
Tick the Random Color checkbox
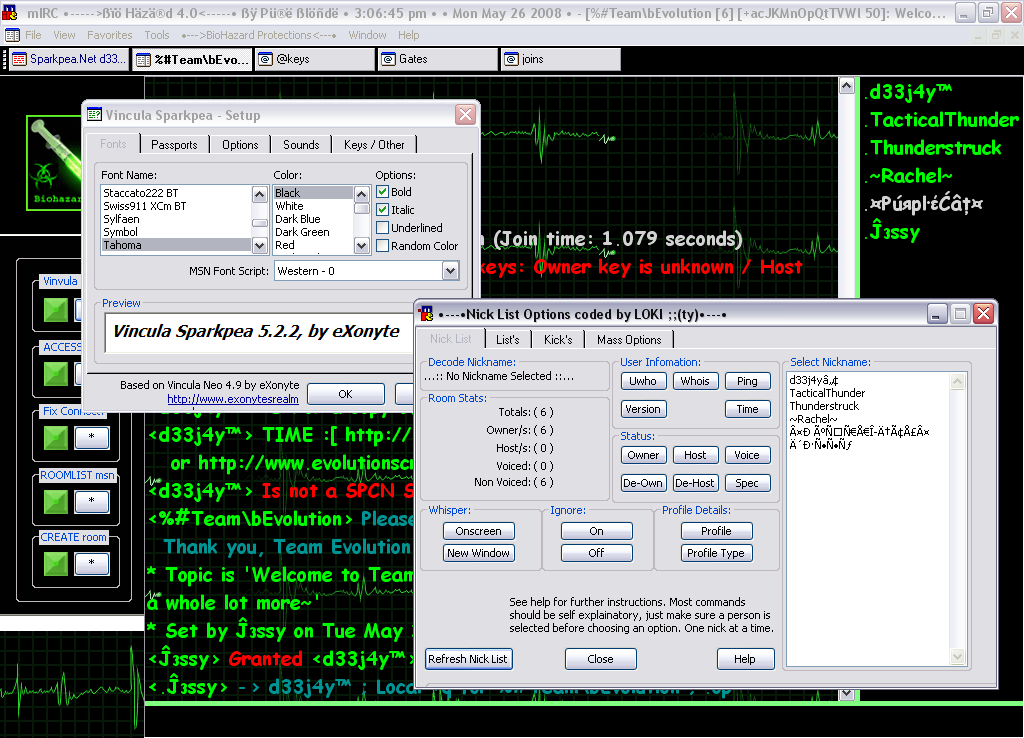383,246
